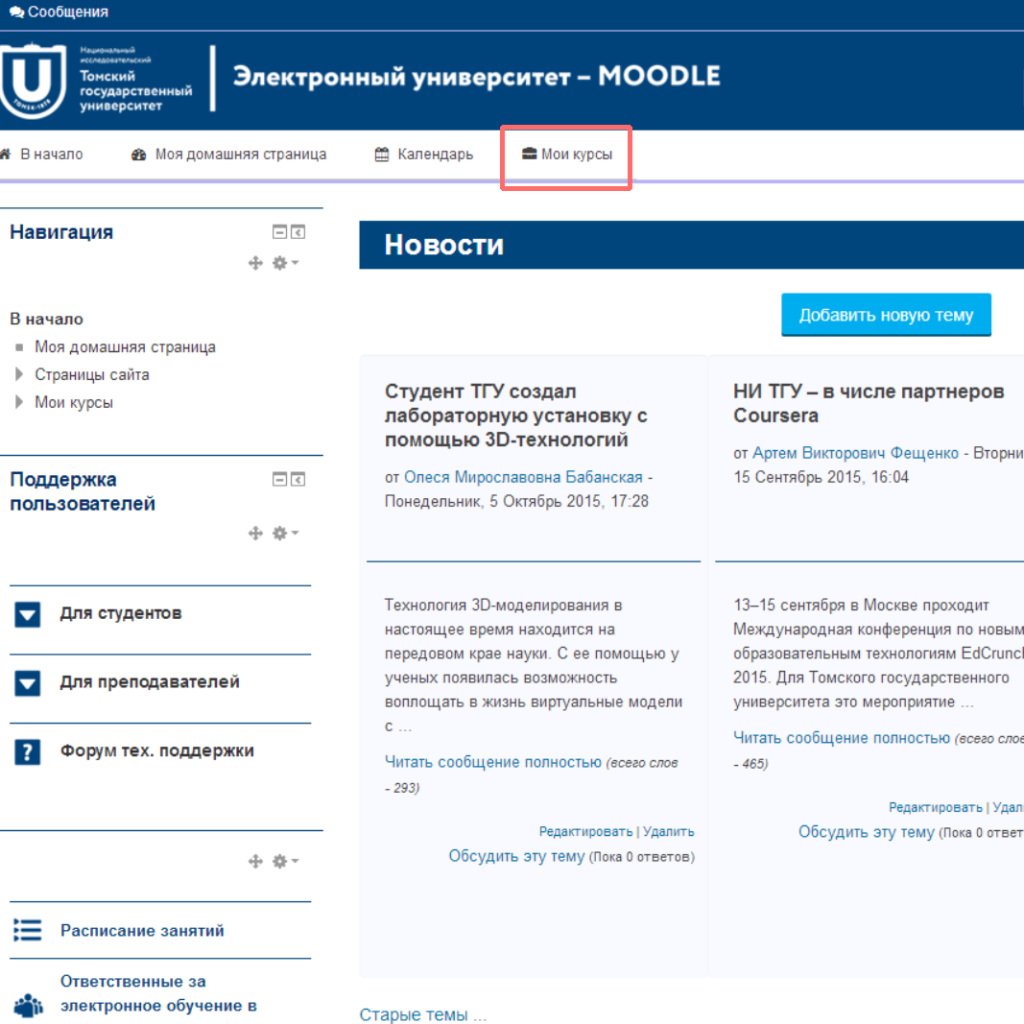Viewport: 1024px width, 1024px height.
Task: Open Сообщения messages icon in top bar
Action: pos(16,12)
